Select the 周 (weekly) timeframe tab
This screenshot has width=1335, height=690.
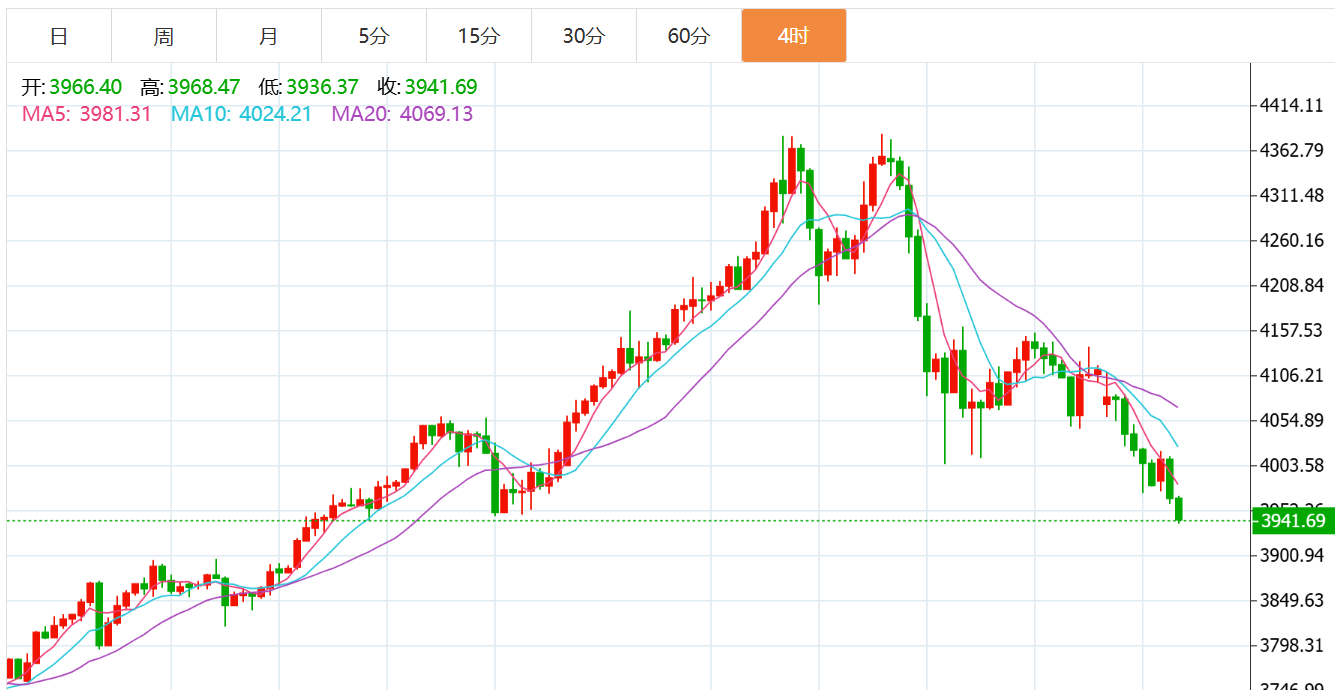point(164,37)
